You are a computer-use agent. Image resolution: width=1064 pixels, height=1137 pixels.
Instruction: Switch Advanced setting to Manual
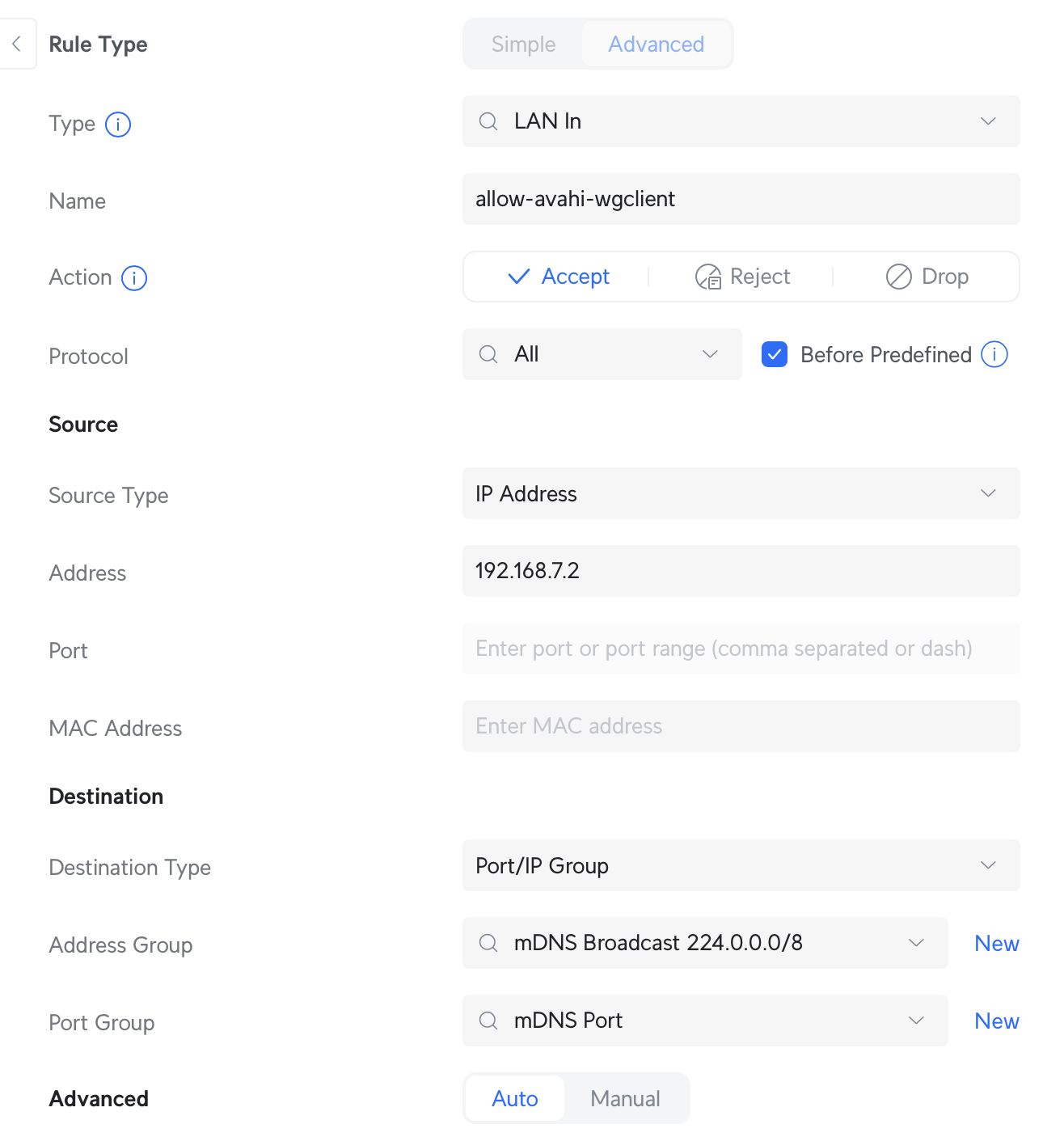pyautogui.click(x=625, y=1098)
